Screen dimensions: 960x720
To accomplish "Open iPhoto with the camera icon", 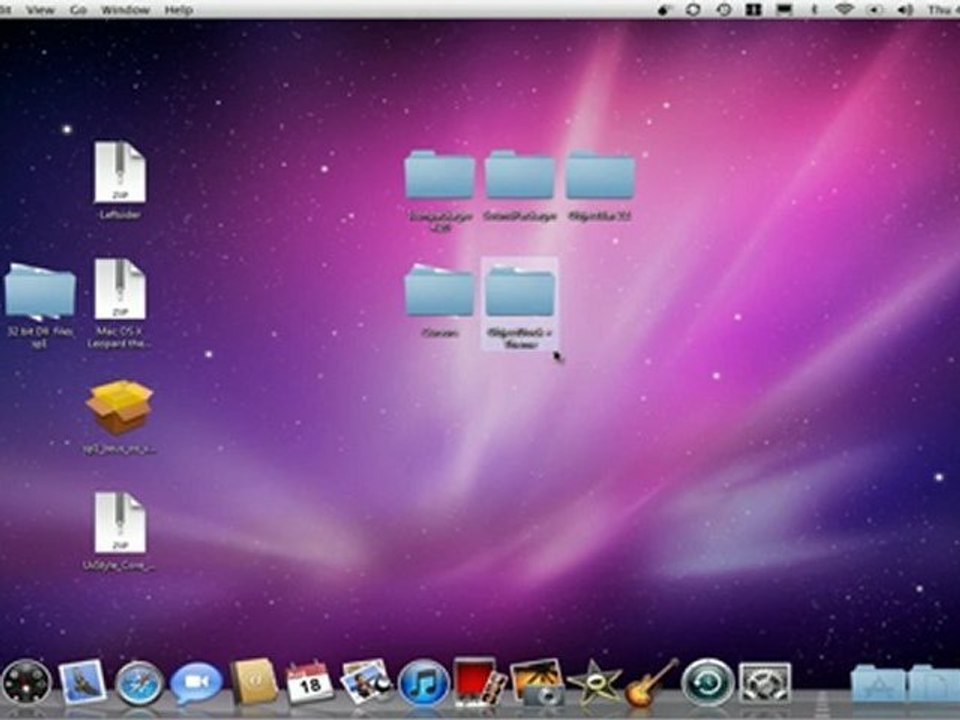I will point(538,682).
